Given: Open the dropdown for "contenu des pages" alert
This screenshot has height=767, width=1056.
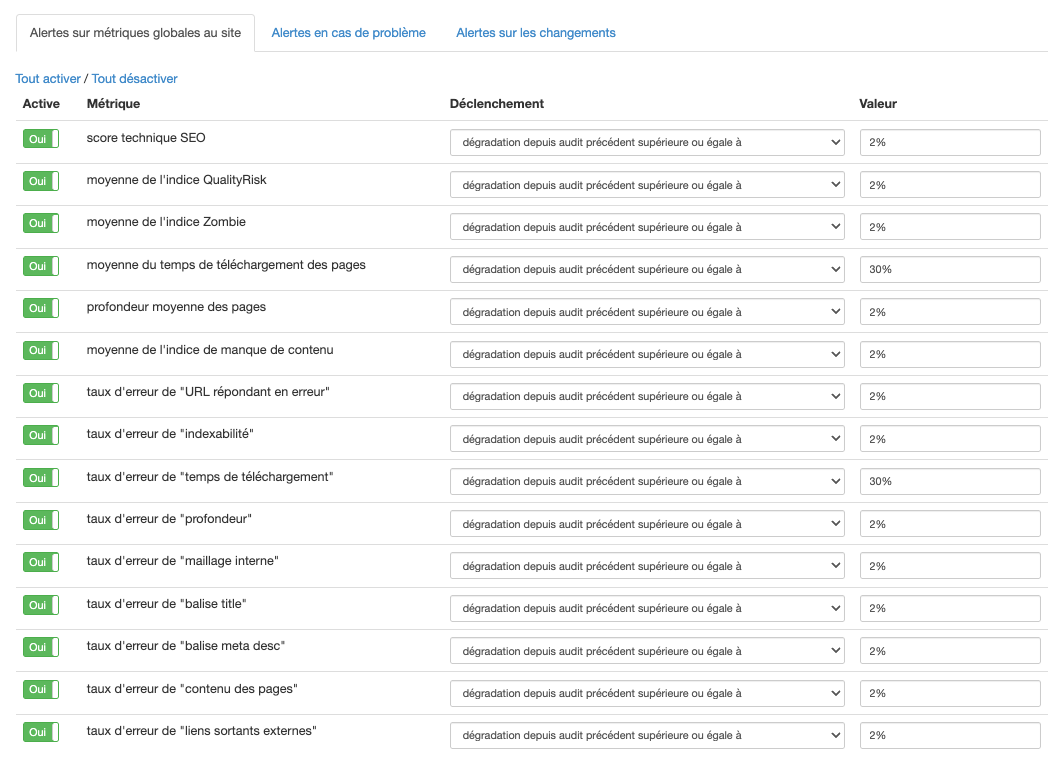Looking at the screenshot, I should pyautogui.click(x=646, y=693).
